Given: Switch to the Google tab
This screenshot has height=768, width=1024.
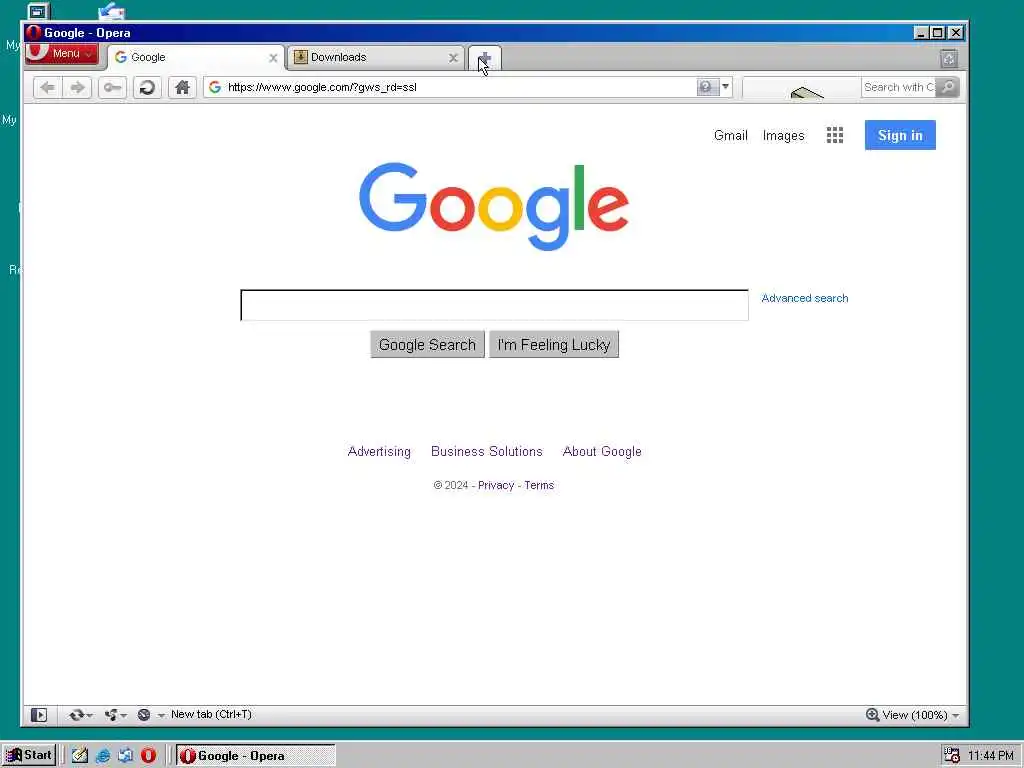Looking at the screenshot, I should (194, 57).
